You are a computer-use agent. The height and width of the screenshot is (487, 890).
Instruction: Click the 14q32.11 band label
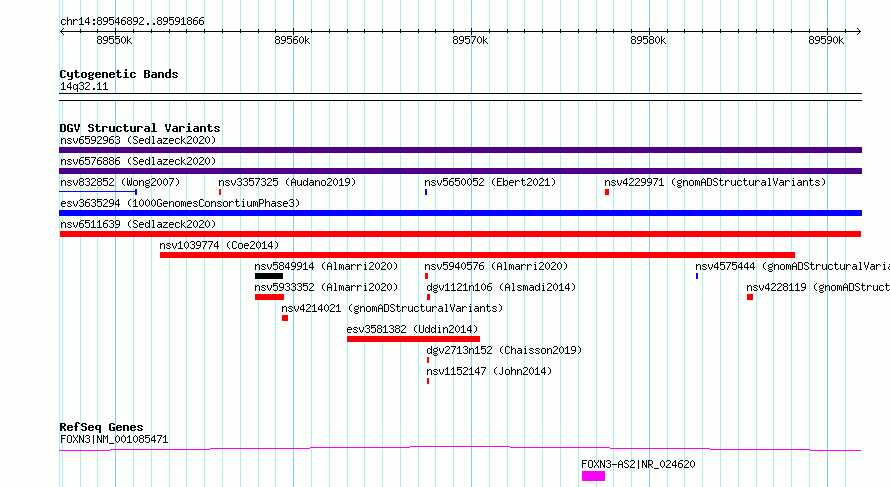pyautogui.click(x=84, y=87)
